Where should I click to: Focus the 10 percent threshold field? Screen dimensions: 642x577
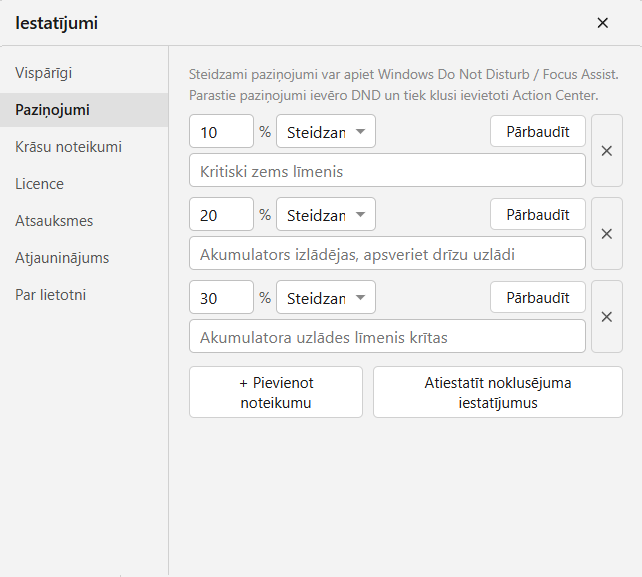pyautogui.click(x=222, y=131)
